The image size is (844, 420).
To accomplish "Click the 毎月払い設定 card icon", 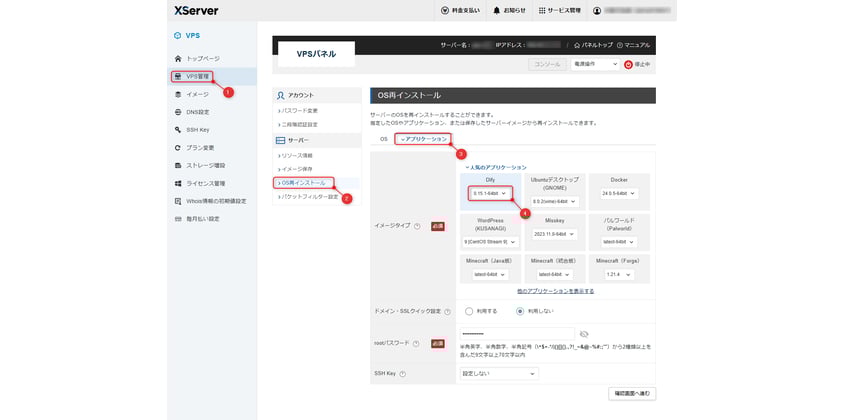I will tap(178, 219).
